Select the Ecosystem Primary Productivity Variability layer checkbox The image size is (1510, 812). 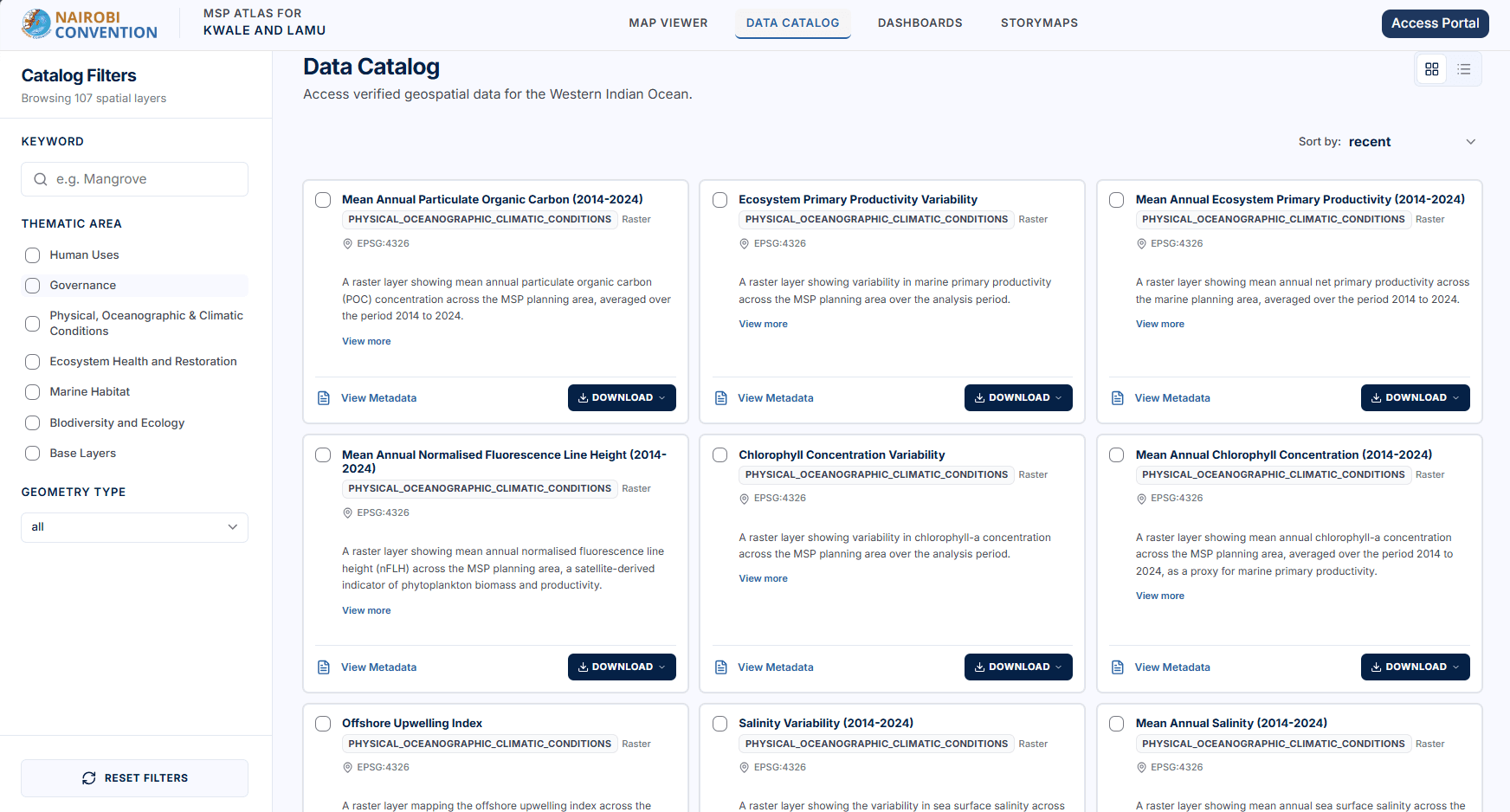(720, 200)
